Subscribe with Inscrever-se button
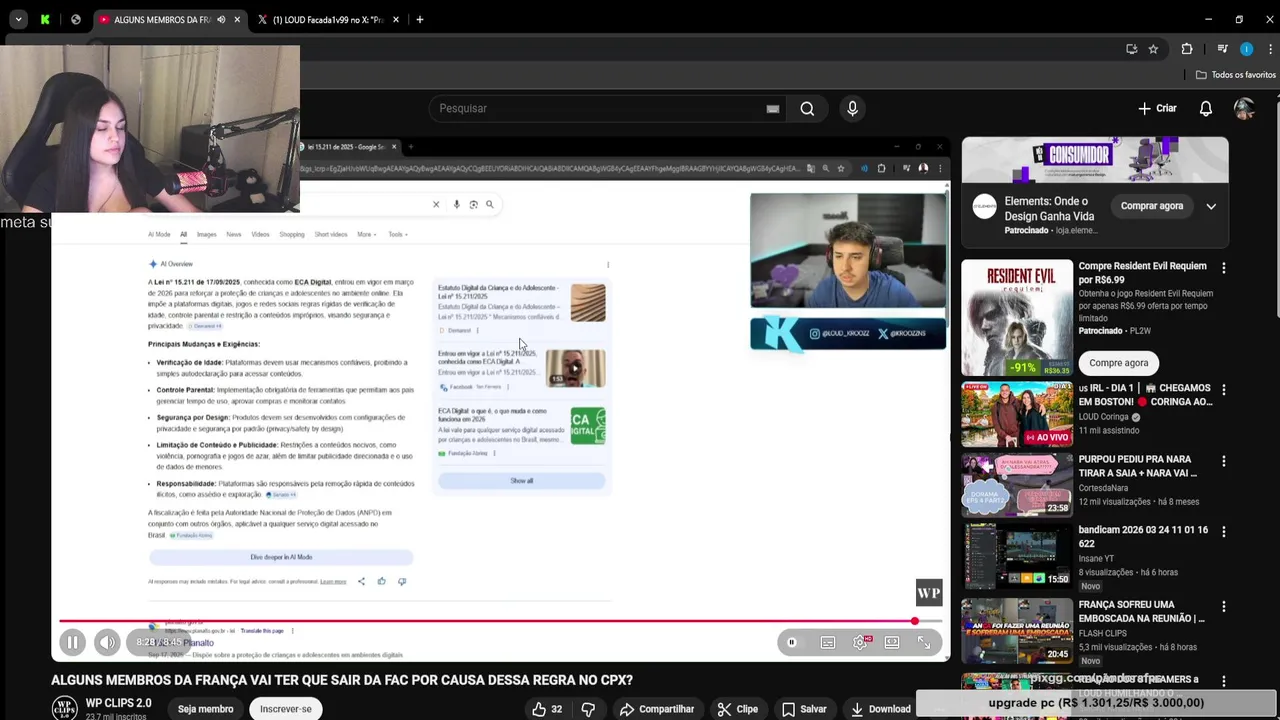1280x720 pixels. coord(286,709)
